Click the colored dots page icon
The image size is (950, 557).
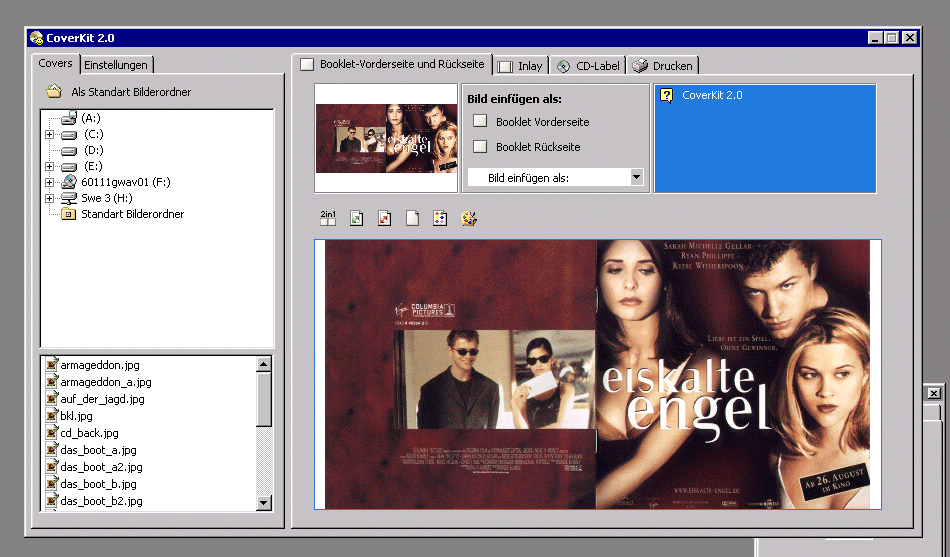pos(440,218)
